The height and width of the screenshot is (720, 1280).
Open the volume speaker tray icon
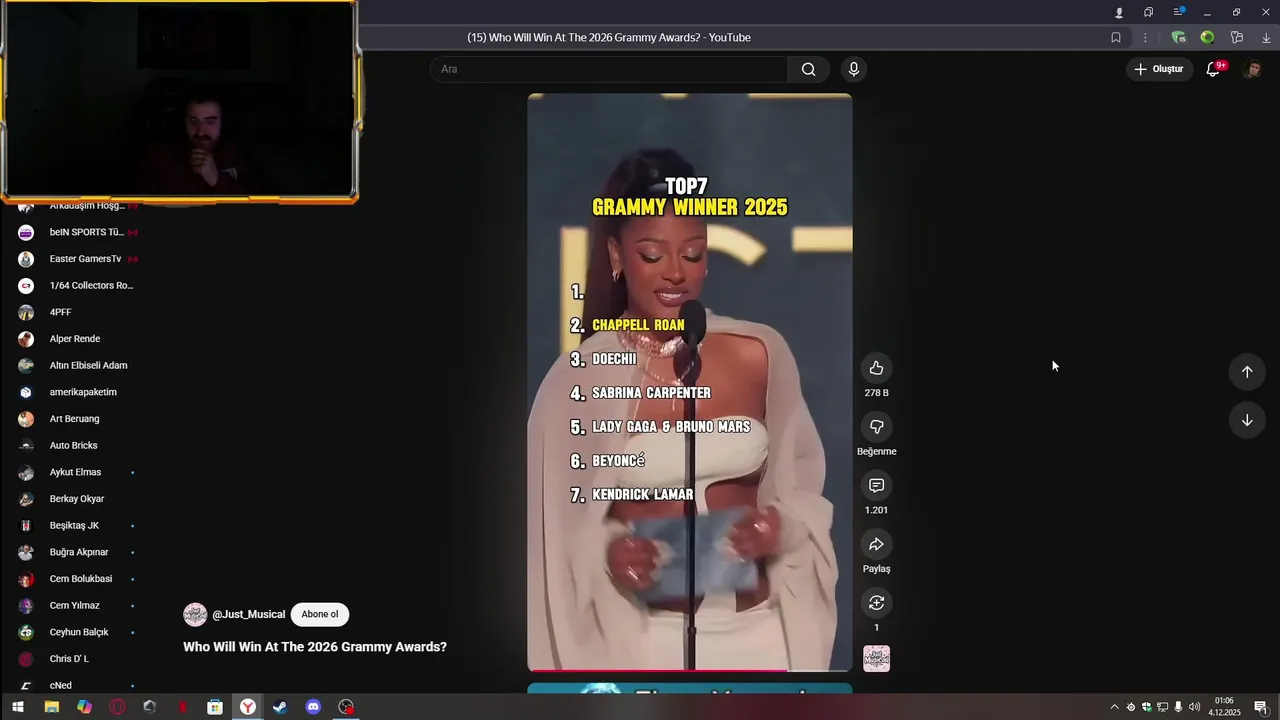point(1194,707)
